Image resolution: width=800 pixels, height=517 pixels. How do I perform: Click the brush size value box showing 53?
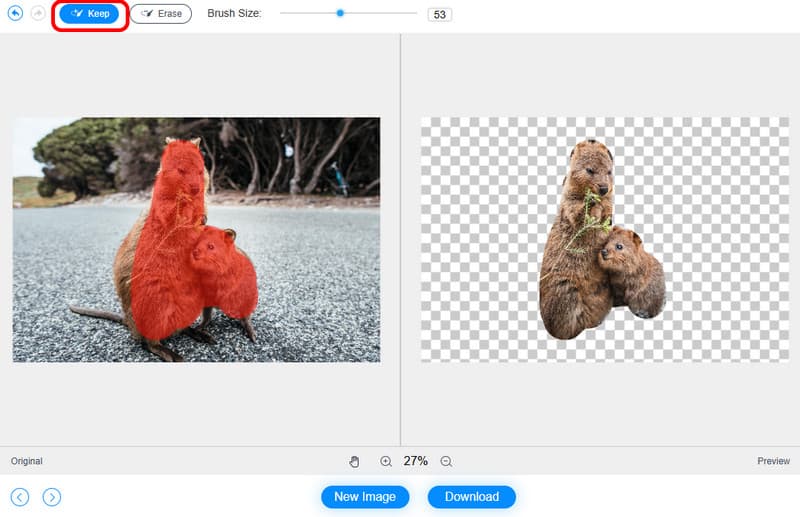pyautogui.click(x=438, y=15)
